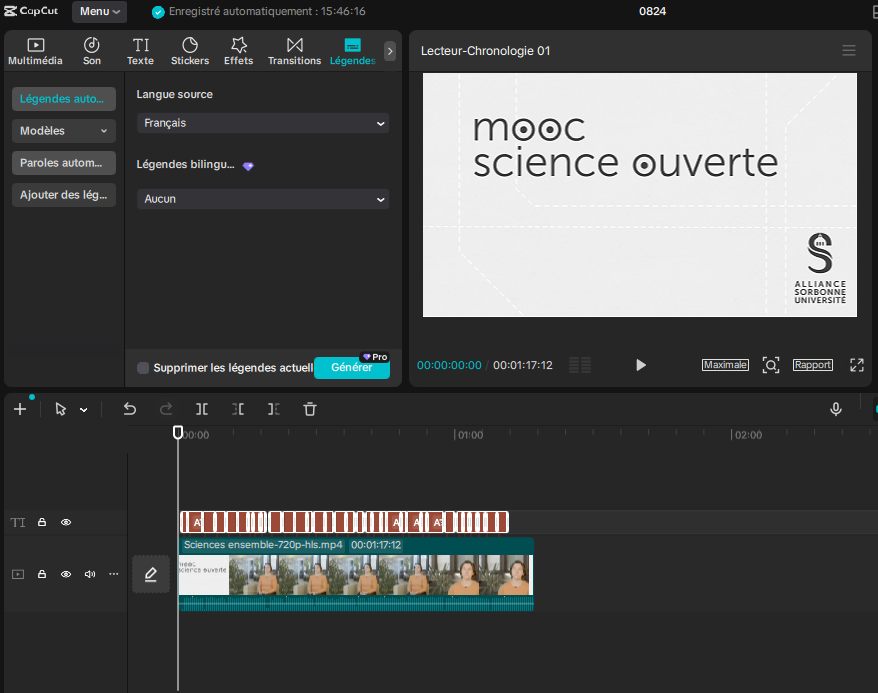Undo the last action

[130, 409]
